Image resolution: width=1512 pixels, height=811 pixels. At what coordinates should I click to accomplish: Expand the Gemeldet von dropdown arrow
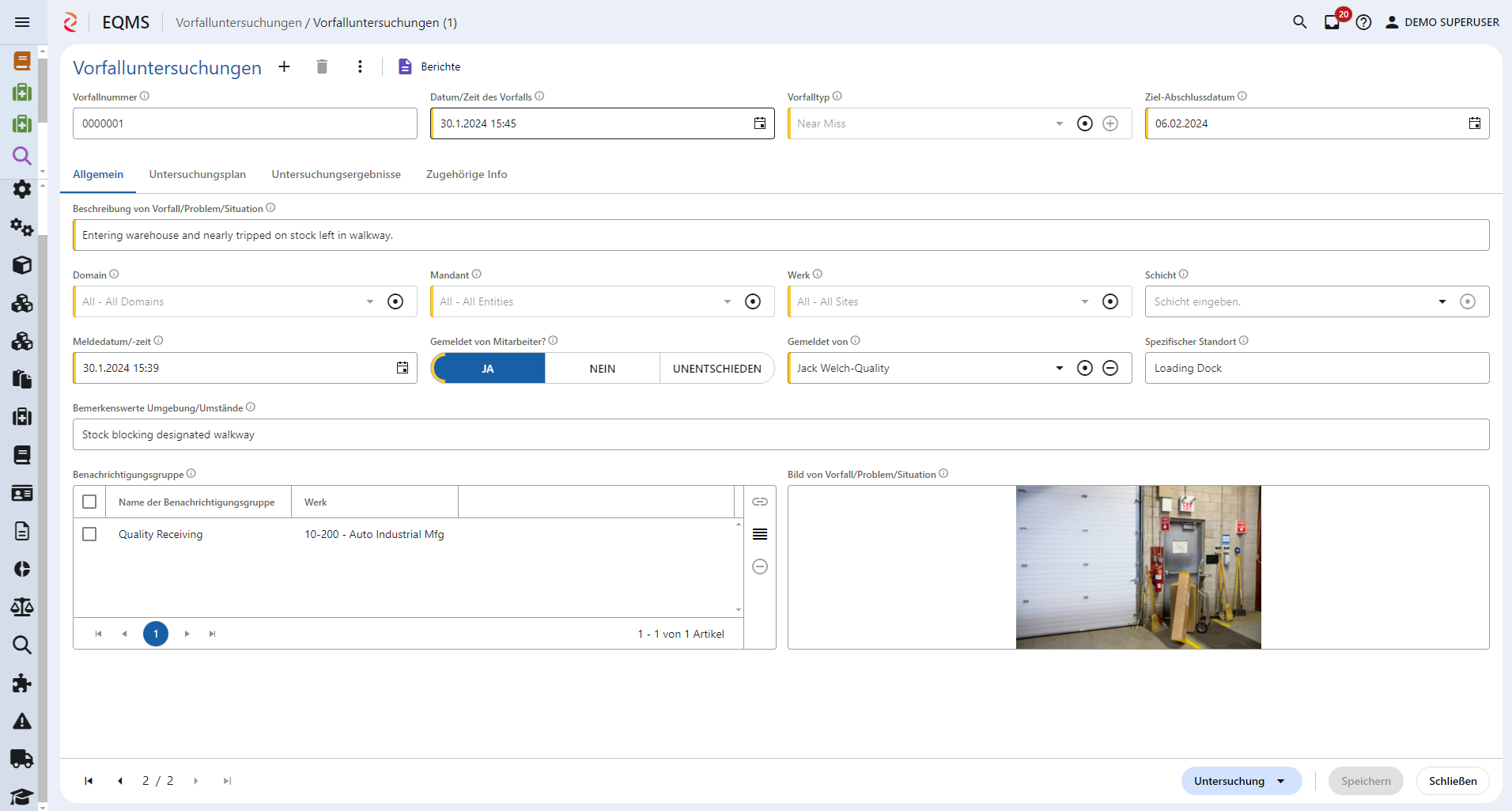(x=1060, y=368)
